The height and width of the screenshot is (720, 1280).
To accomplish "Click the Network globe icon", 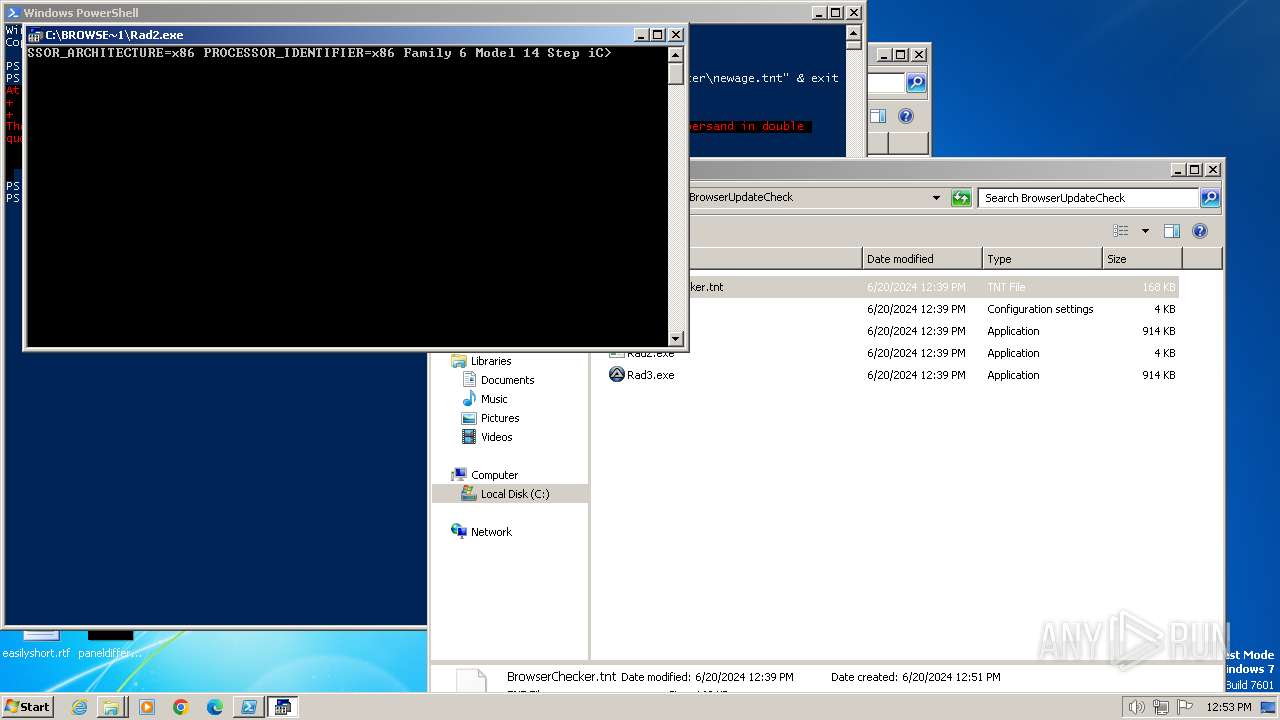I will coord(459,531).
